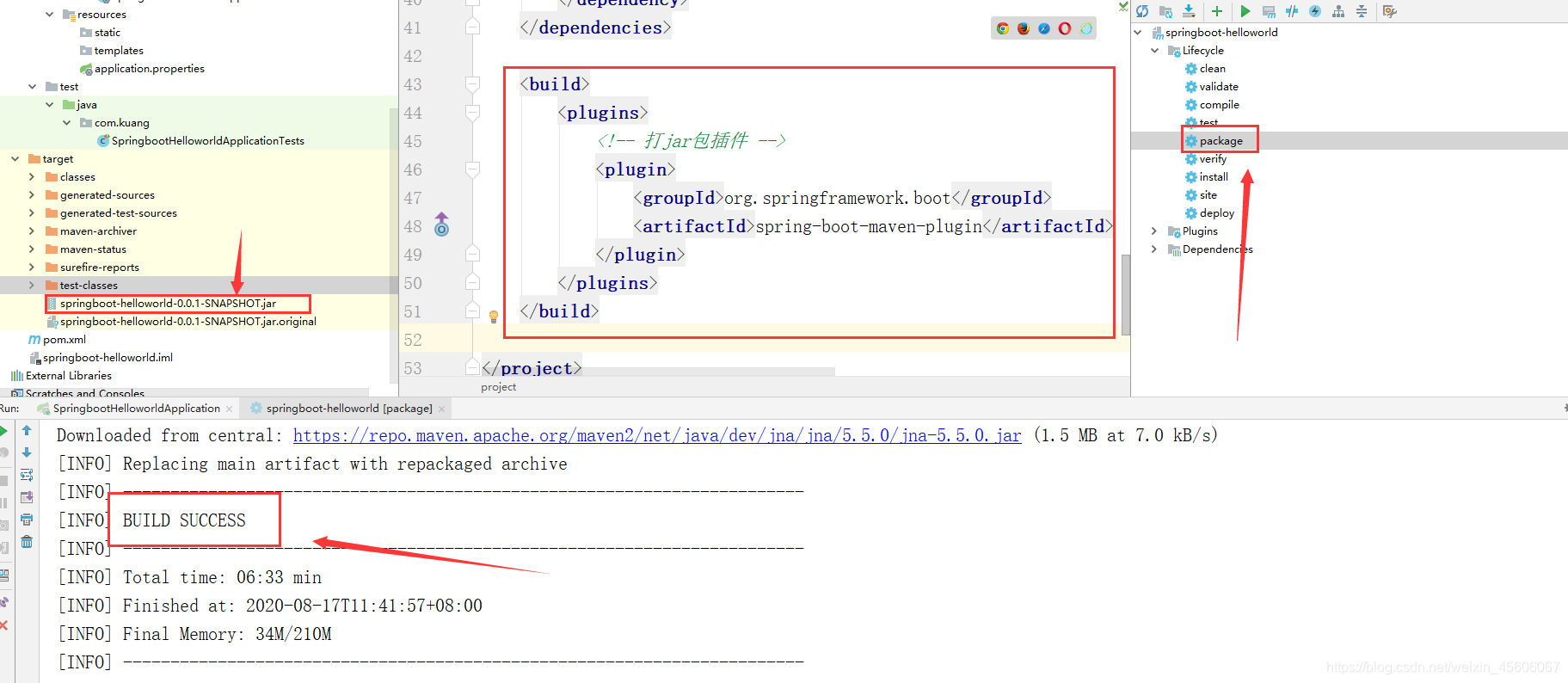Fold the <plugin> tag at line 46

(x=472, y=169)
